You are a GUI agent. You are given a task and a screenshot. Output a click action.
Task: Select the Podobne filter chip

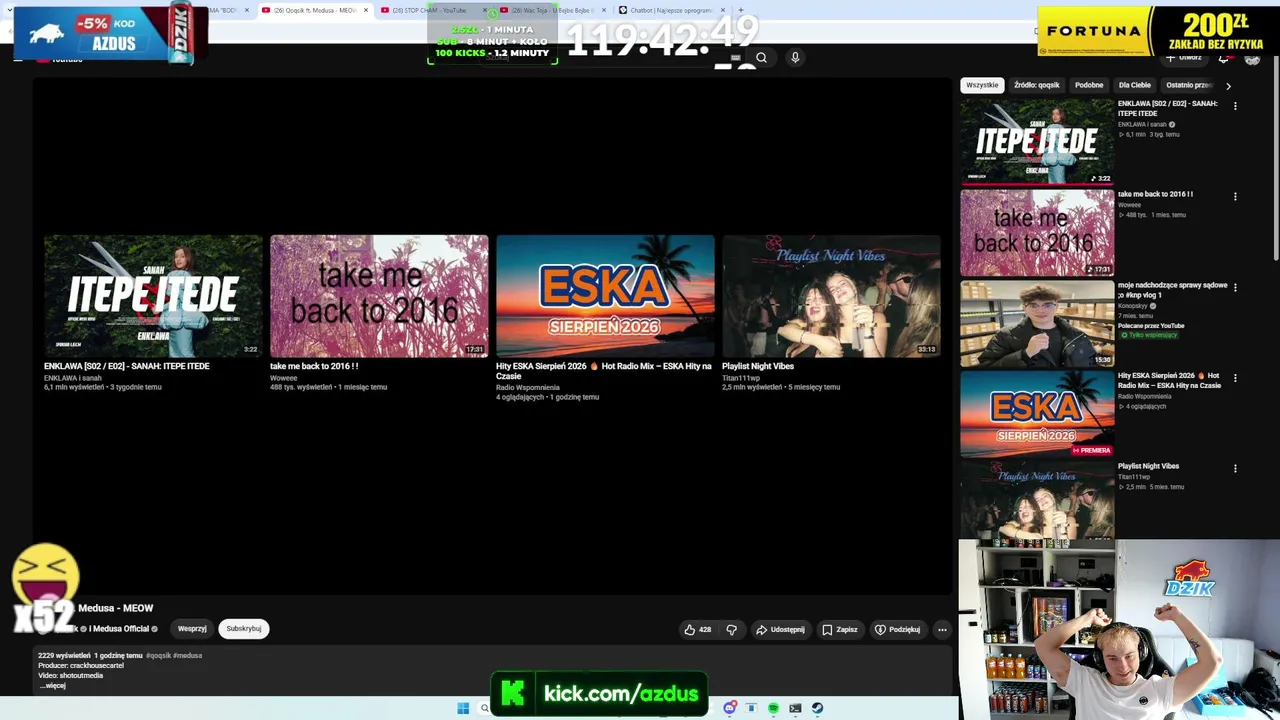click(x=1089, y=85)
